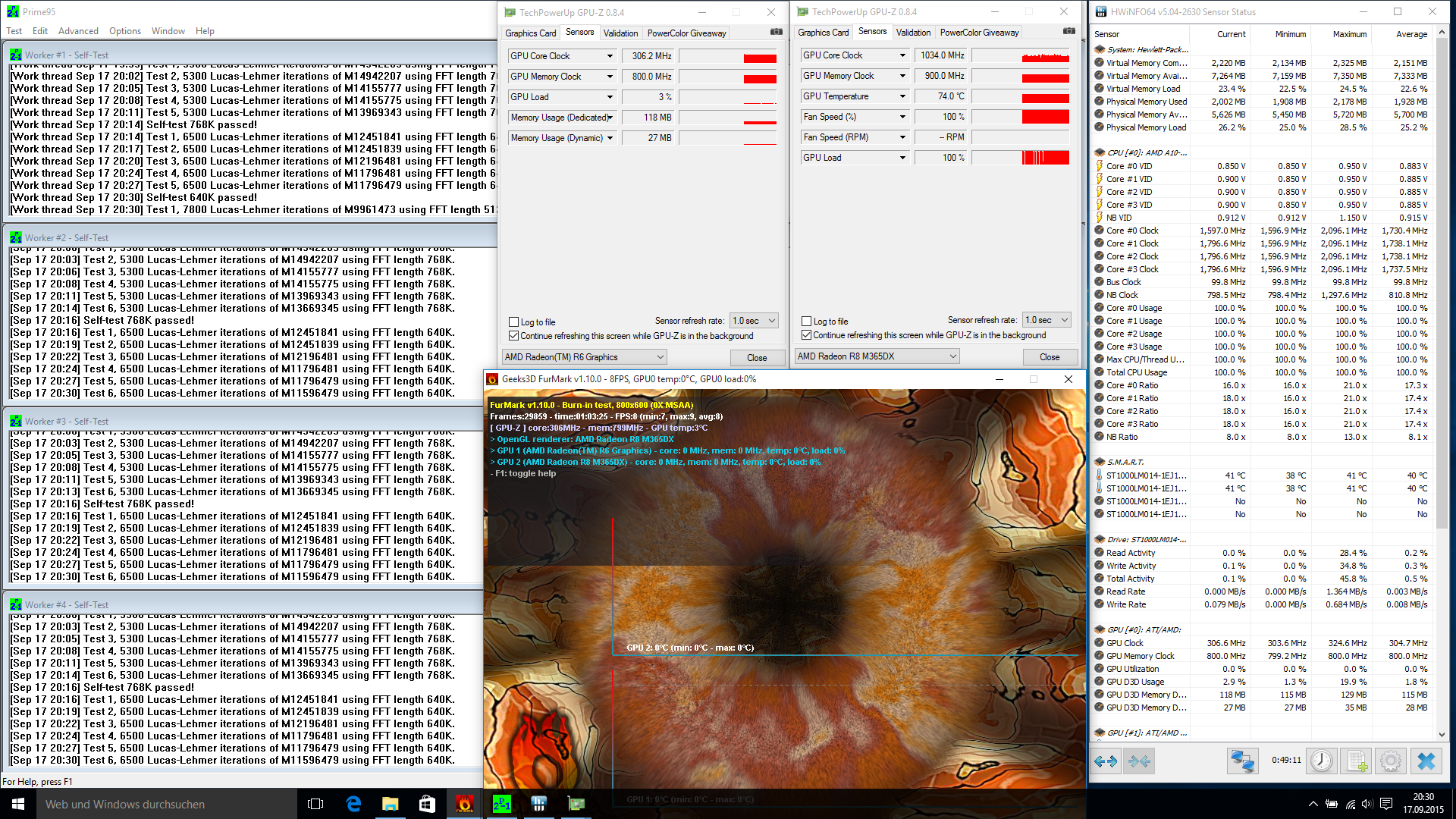Click Close button in left GPU-Z window
Image resolution: width=1456 pixels, height=819 pixels.
point(757,358)
